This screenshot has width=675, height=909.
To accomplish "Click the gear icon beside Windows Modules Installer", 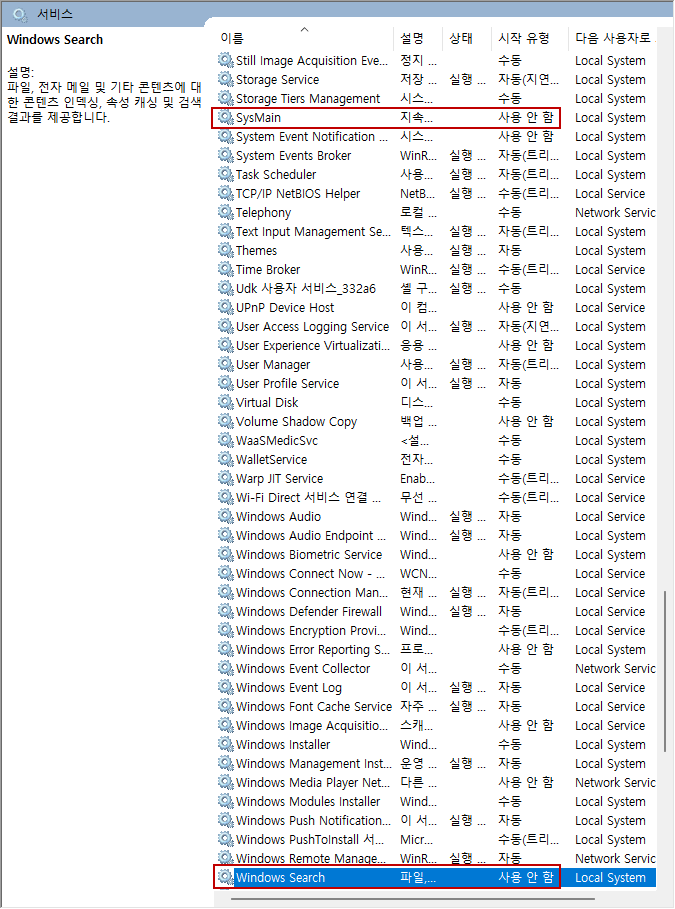I will coord(226,801).
